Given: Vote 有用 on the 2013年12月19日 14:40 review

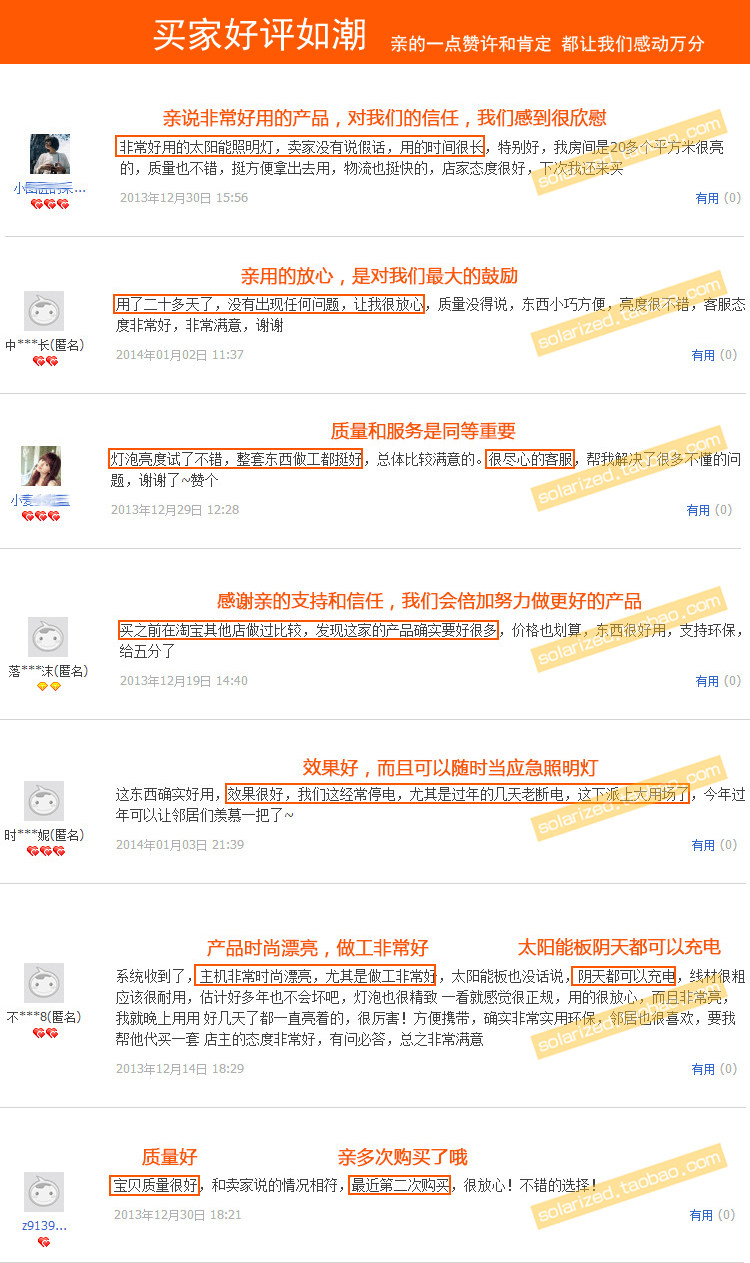Looking at the screenshot, I should pyautogui.click(x=707, y=681).
